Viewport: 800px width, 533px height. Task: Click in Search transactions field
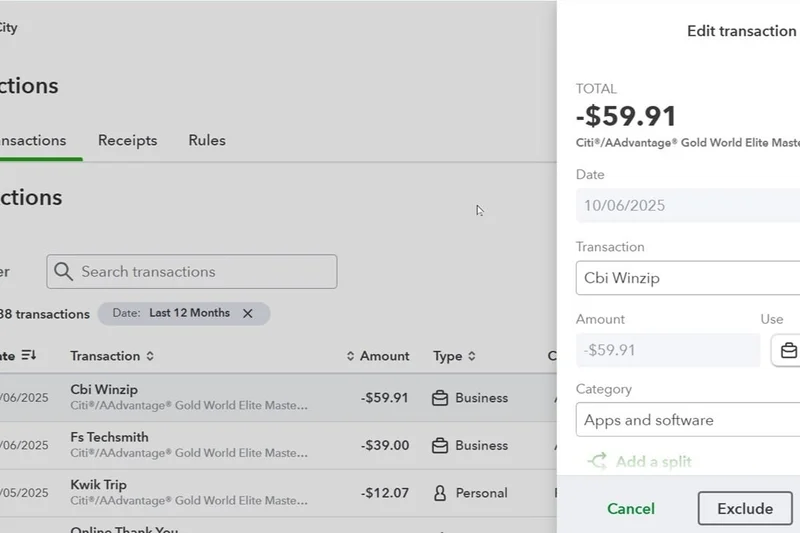pyautogui.click(x=192, y=271)
